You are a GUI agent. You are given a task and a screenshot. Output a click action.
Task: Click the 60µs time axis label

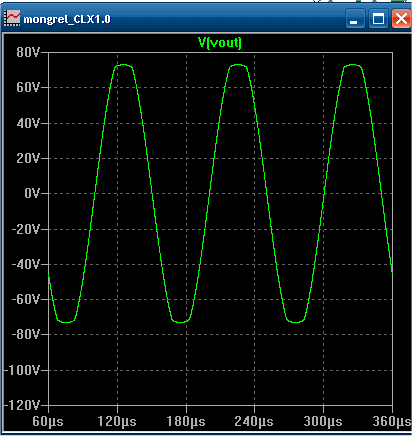pyautogui.click(x=48, y=422)
